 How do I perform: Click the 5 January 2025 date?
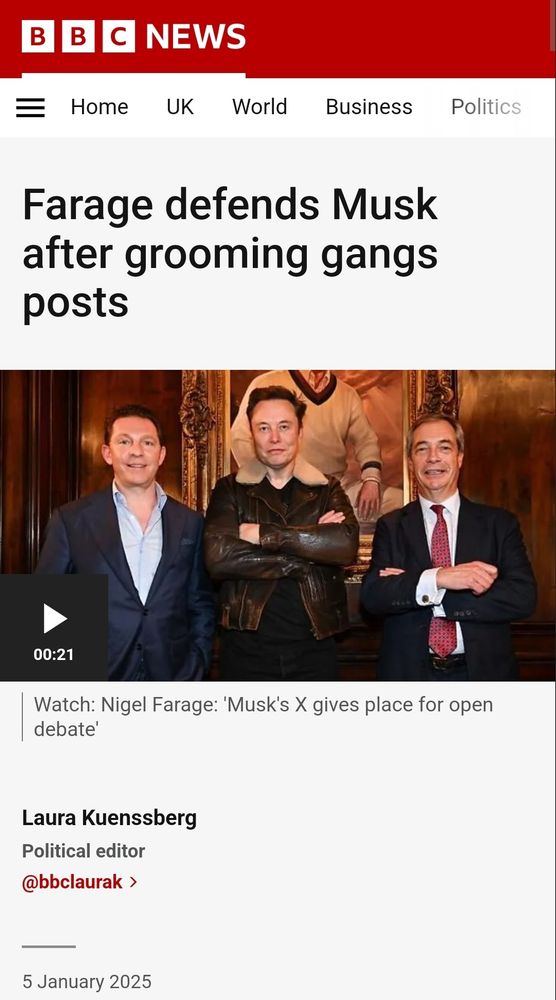87,982
